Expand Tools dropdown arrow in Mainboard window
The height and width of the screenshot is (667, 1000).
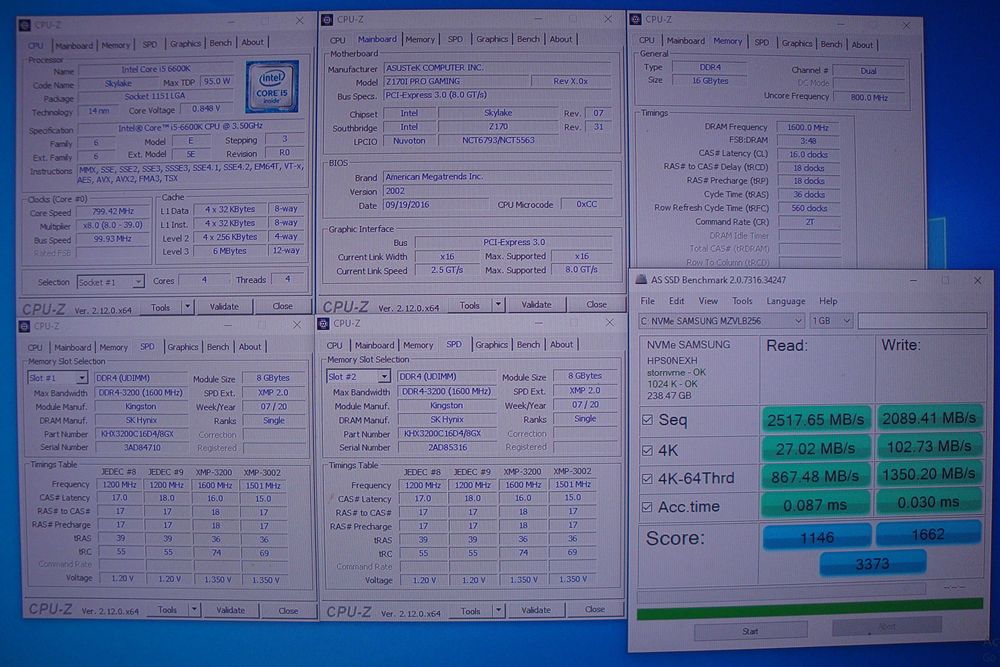pyautogui.click(x=498, y=305)
